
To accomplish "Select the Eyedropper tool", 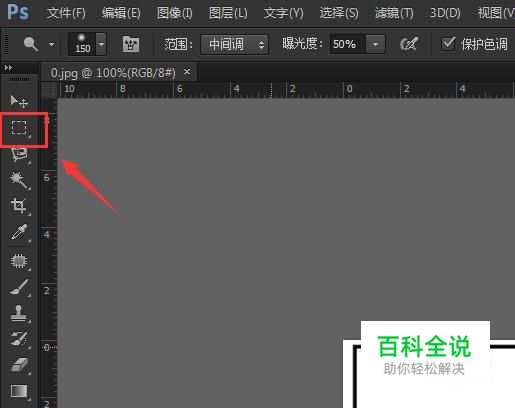I will point(19,232).
